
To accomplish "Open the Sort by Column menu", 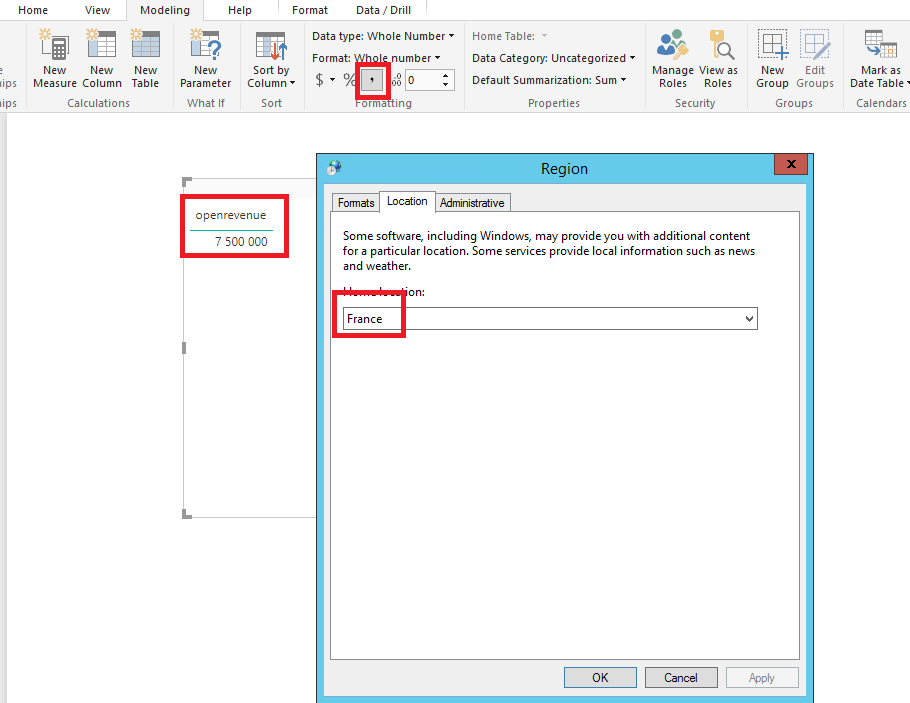I will click(271, 60).
